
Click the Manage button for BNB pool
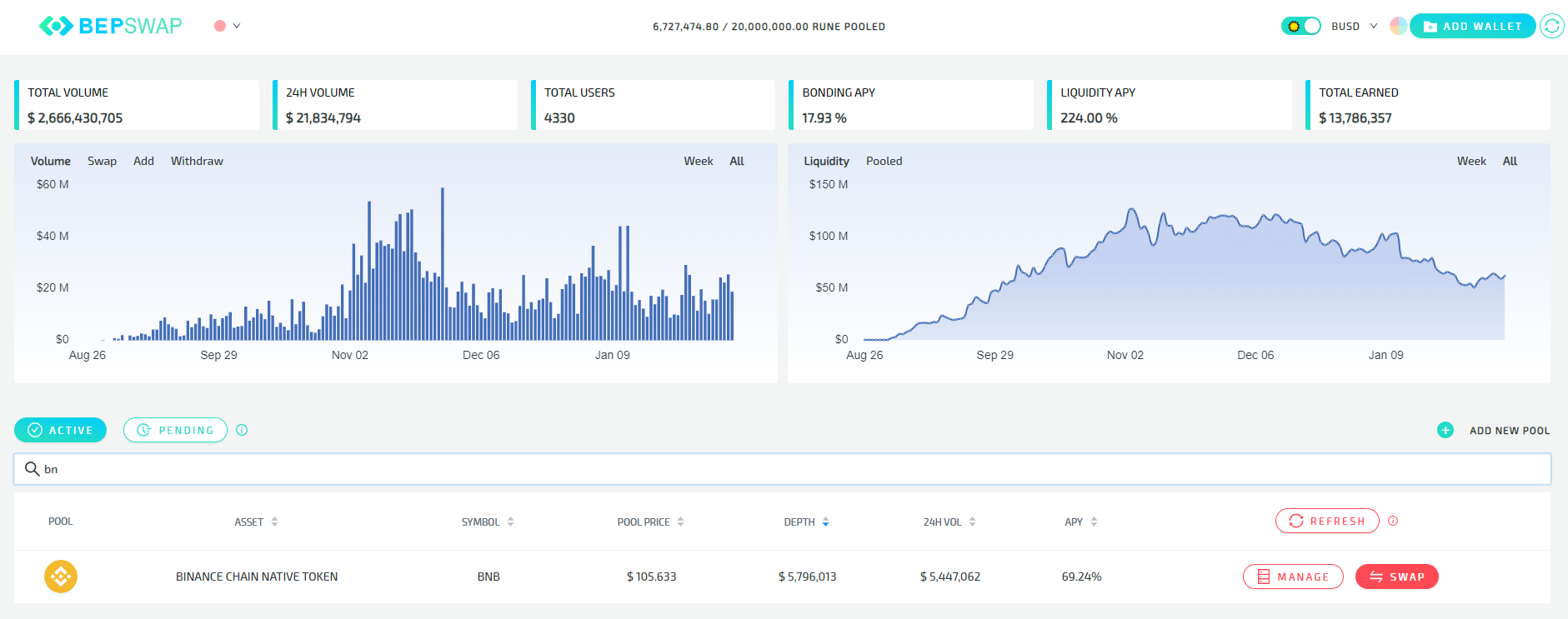tap(1293, 577)
